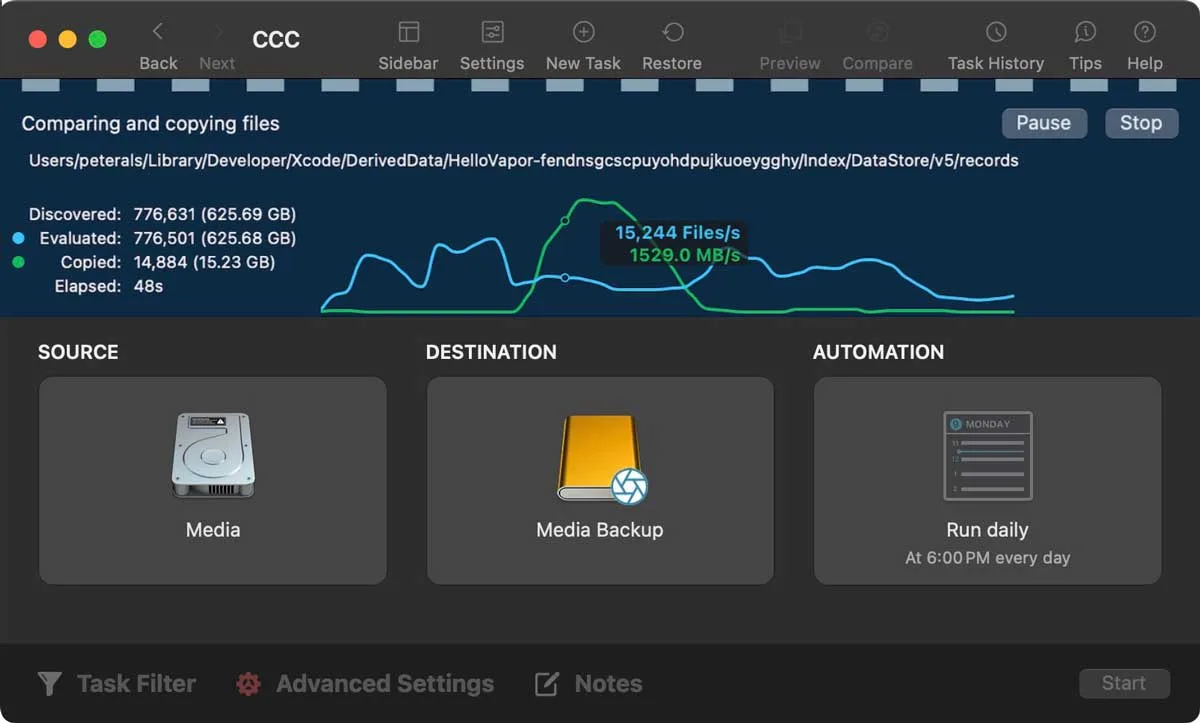Select the Media source drive
Image resolution: width=1200 pixels, height=723 pixels.
point(213,480)
